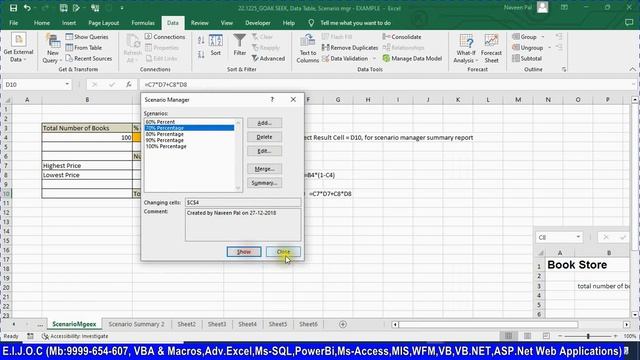The width and height of the screenshot is (640, 360).
Task: Select the 80% Percentage scenario
Action: tap(189, 134)
